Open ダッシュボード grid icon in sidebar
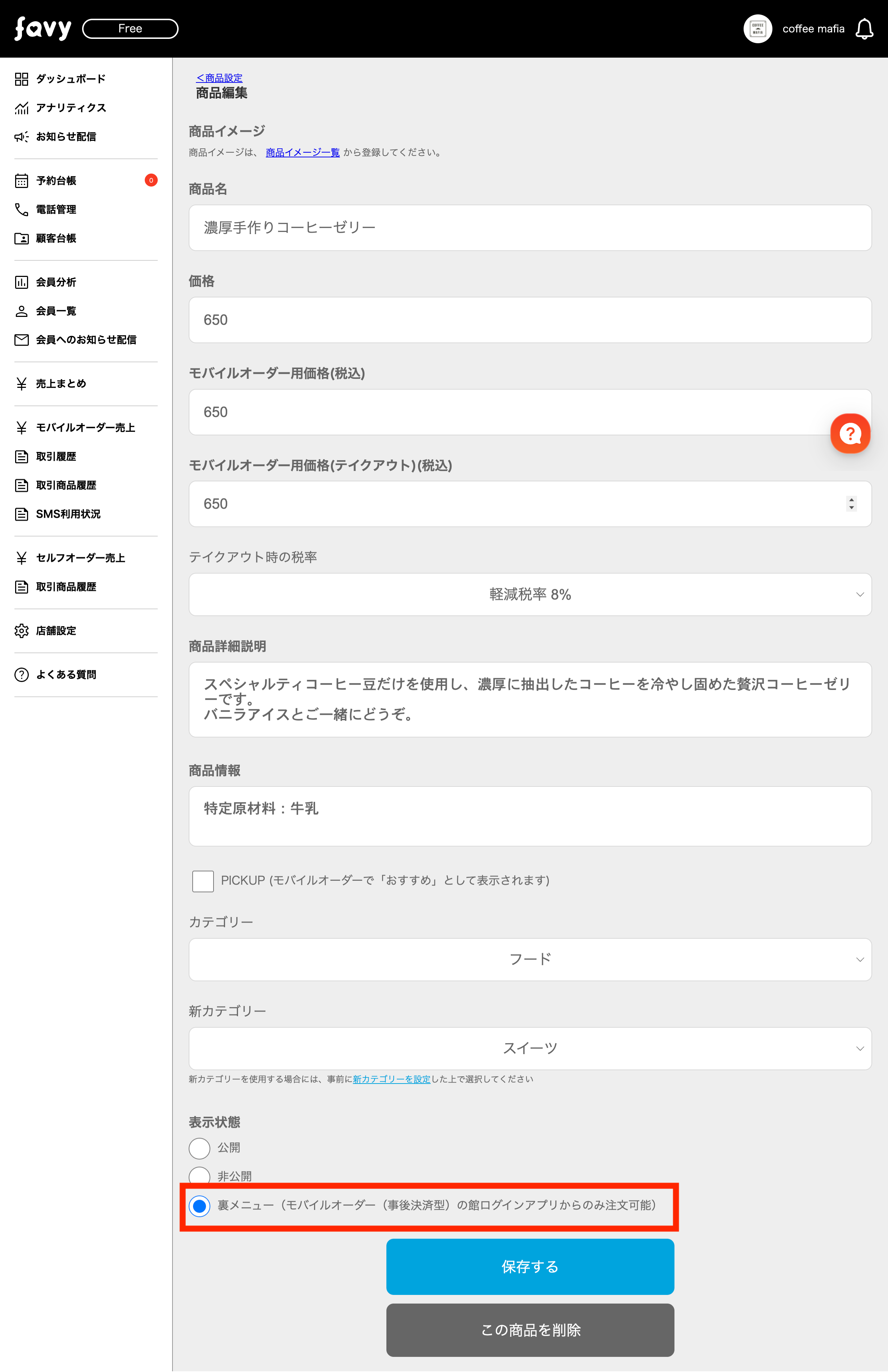 tap(21, 79)
